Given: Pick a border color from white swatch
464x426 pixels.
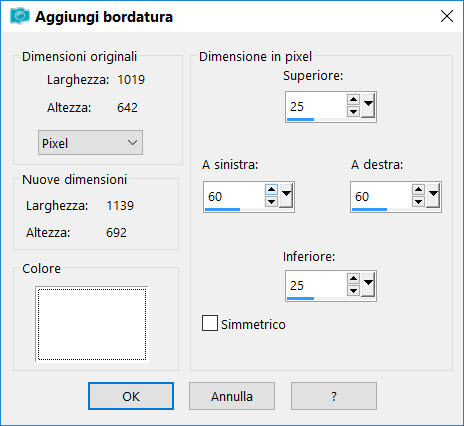Looking at the screenshot, I should point(92,324).
